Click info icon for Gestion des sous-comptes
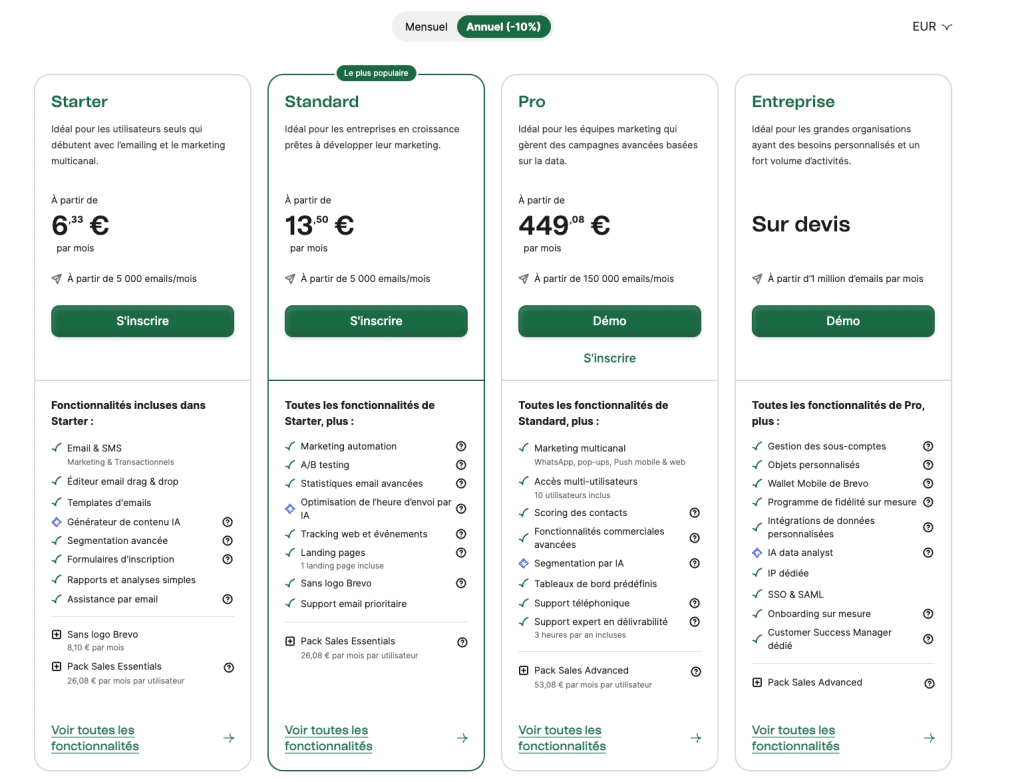The image size is (1024, 782). pyautogui.click(x=928, y=446)
